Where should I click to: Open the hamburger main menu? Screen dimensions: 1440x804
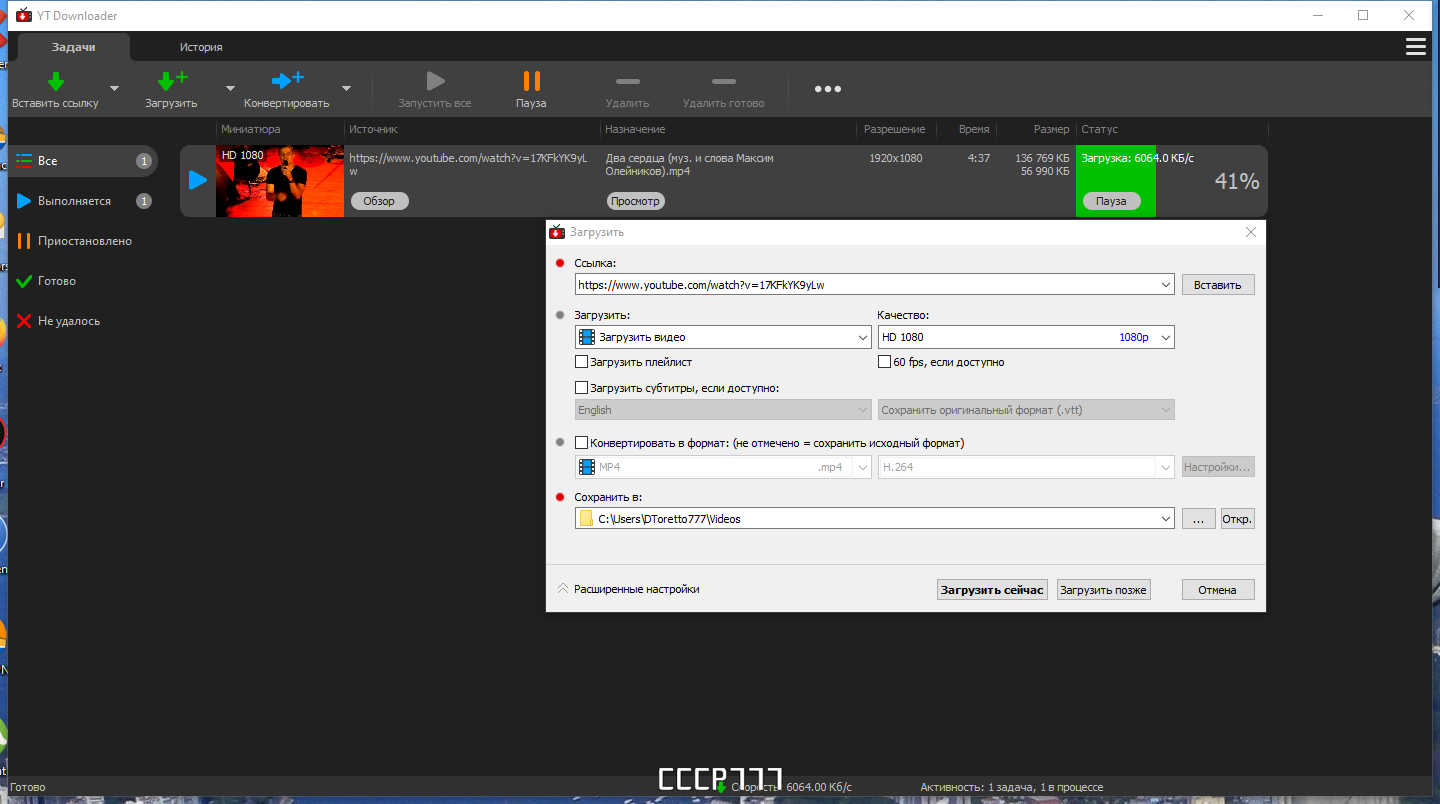[x=1415, y=47]
